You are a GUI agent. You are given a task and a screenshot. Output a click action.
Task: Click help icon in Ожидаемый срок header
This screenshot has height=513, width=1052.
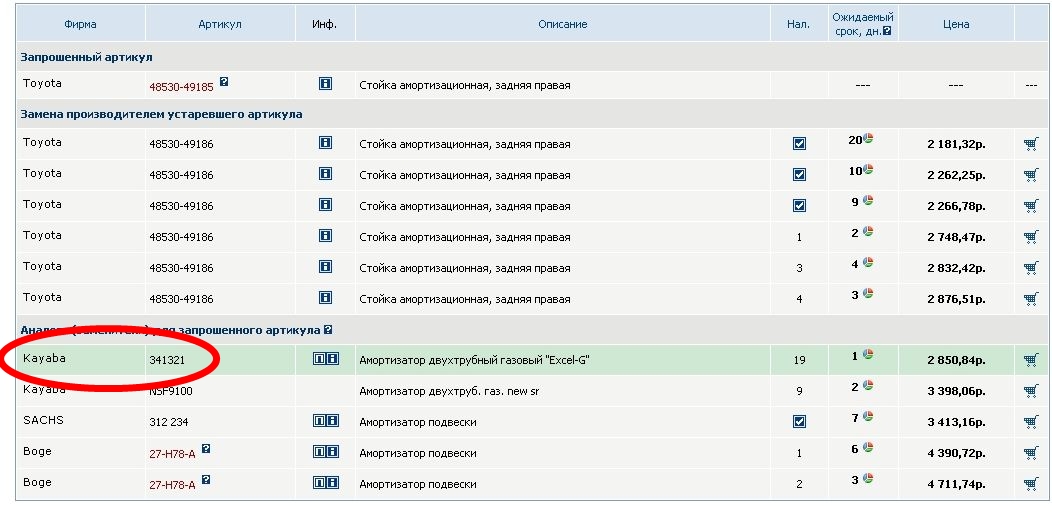(887, 31)
